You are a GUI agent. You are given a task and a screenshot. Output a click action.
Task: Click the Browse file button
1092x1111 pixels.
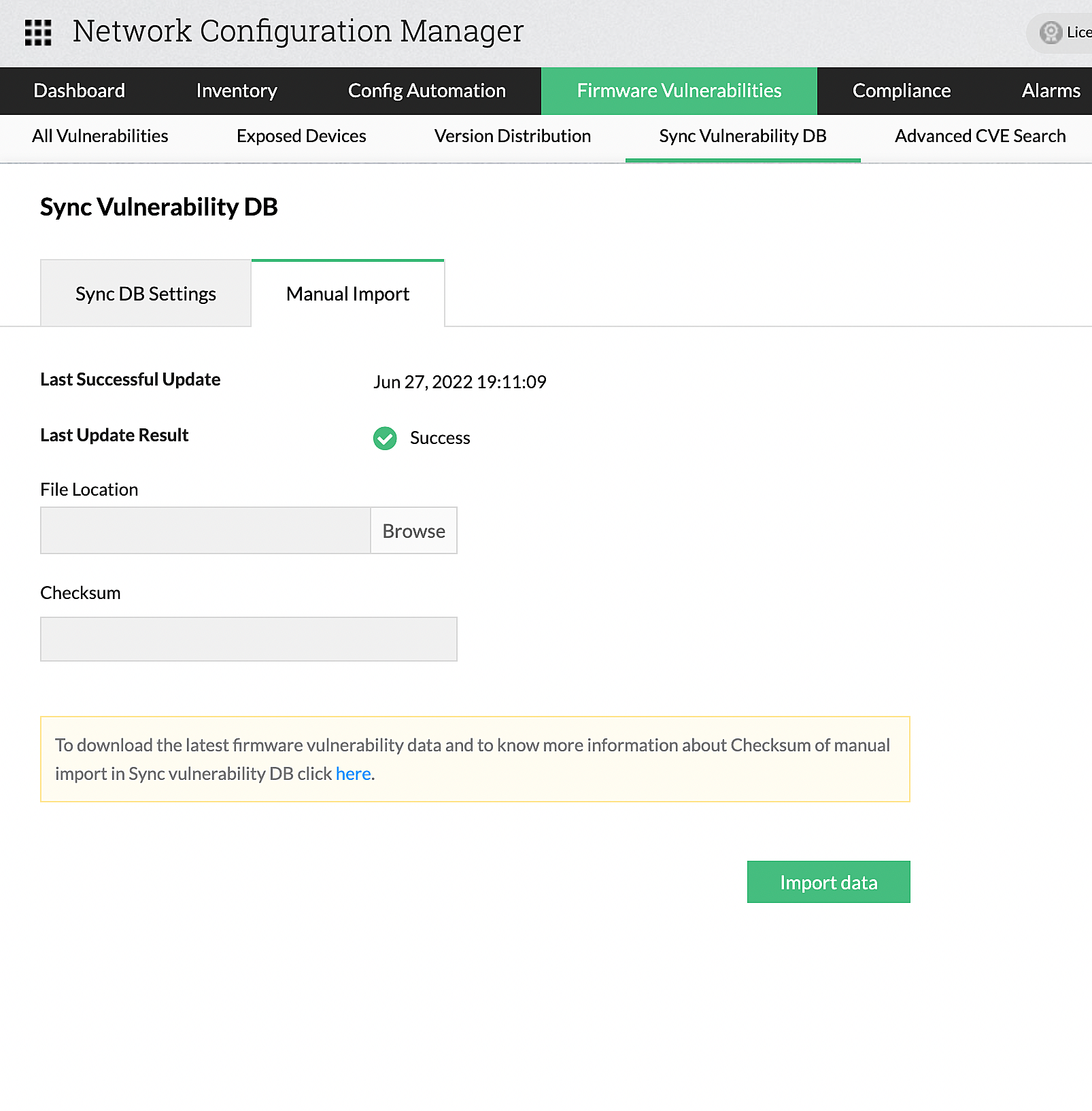[x=414, y=531]
